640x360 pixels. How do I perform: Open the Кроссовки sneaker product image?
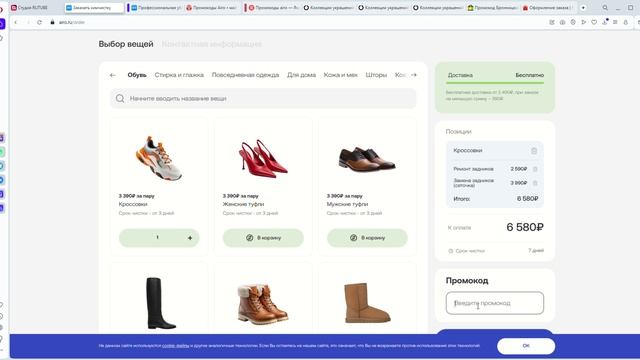pos(159,158)
